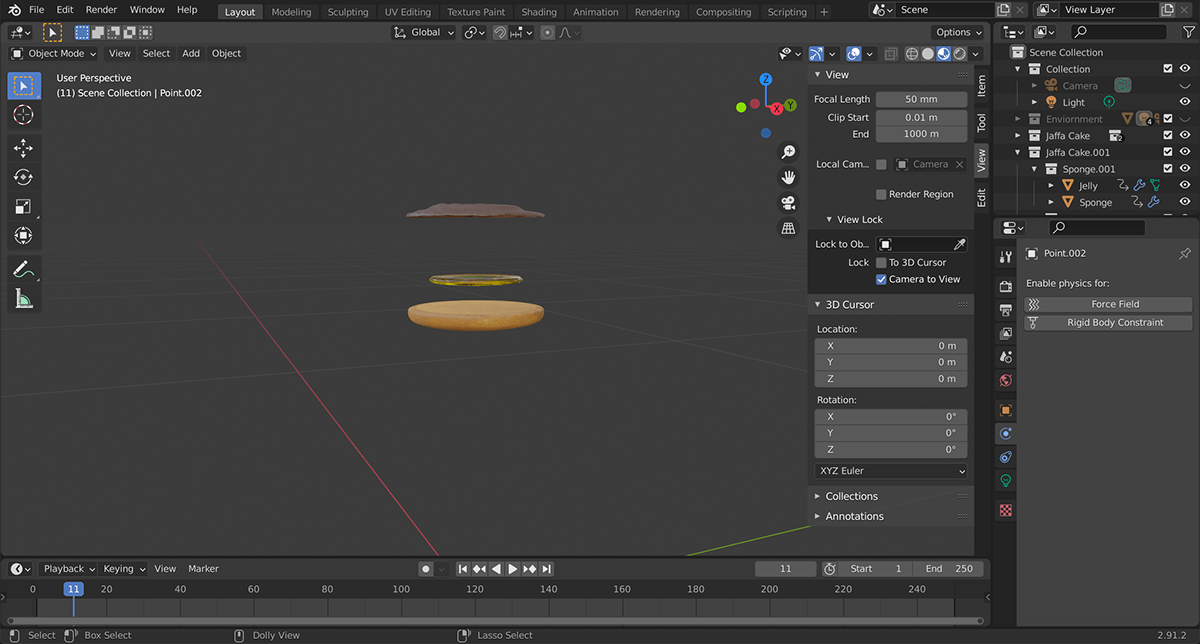
Task: Click the zoom view magnifier icon
Action: pyautogui.click(x=788, y=152)
